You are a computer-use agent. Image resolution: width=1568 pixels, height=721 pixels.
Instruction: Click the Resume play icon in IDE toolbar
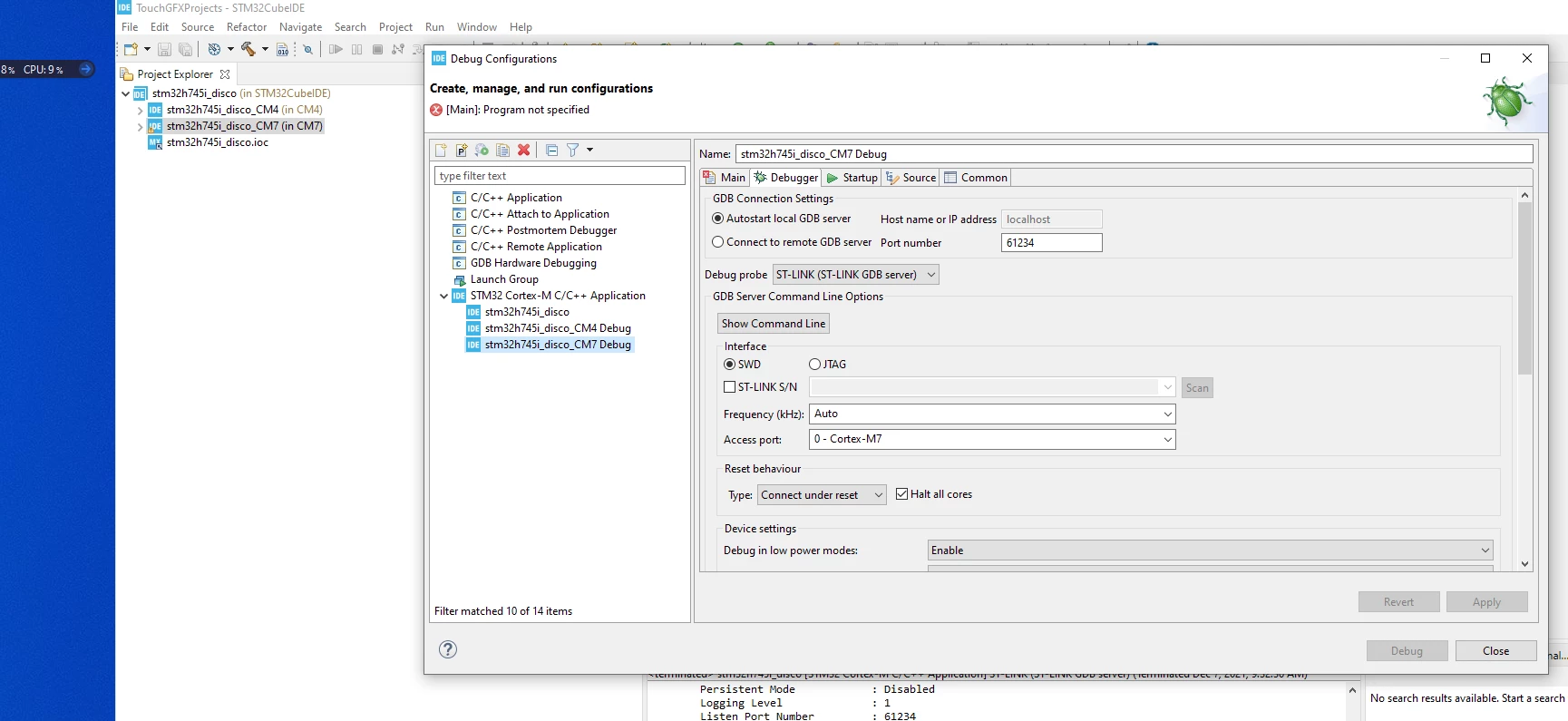tap(336, 49)
